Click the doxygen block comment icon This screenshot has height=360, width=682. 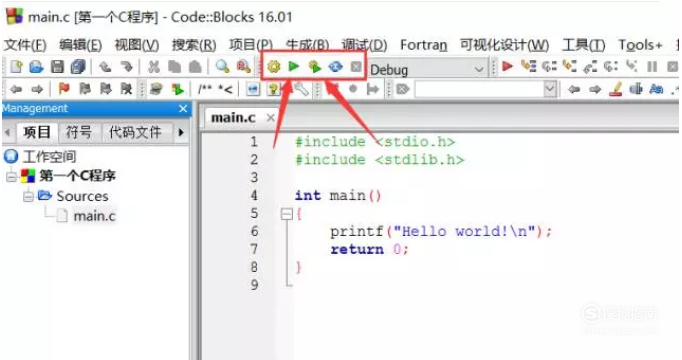[x=205, y=89]
